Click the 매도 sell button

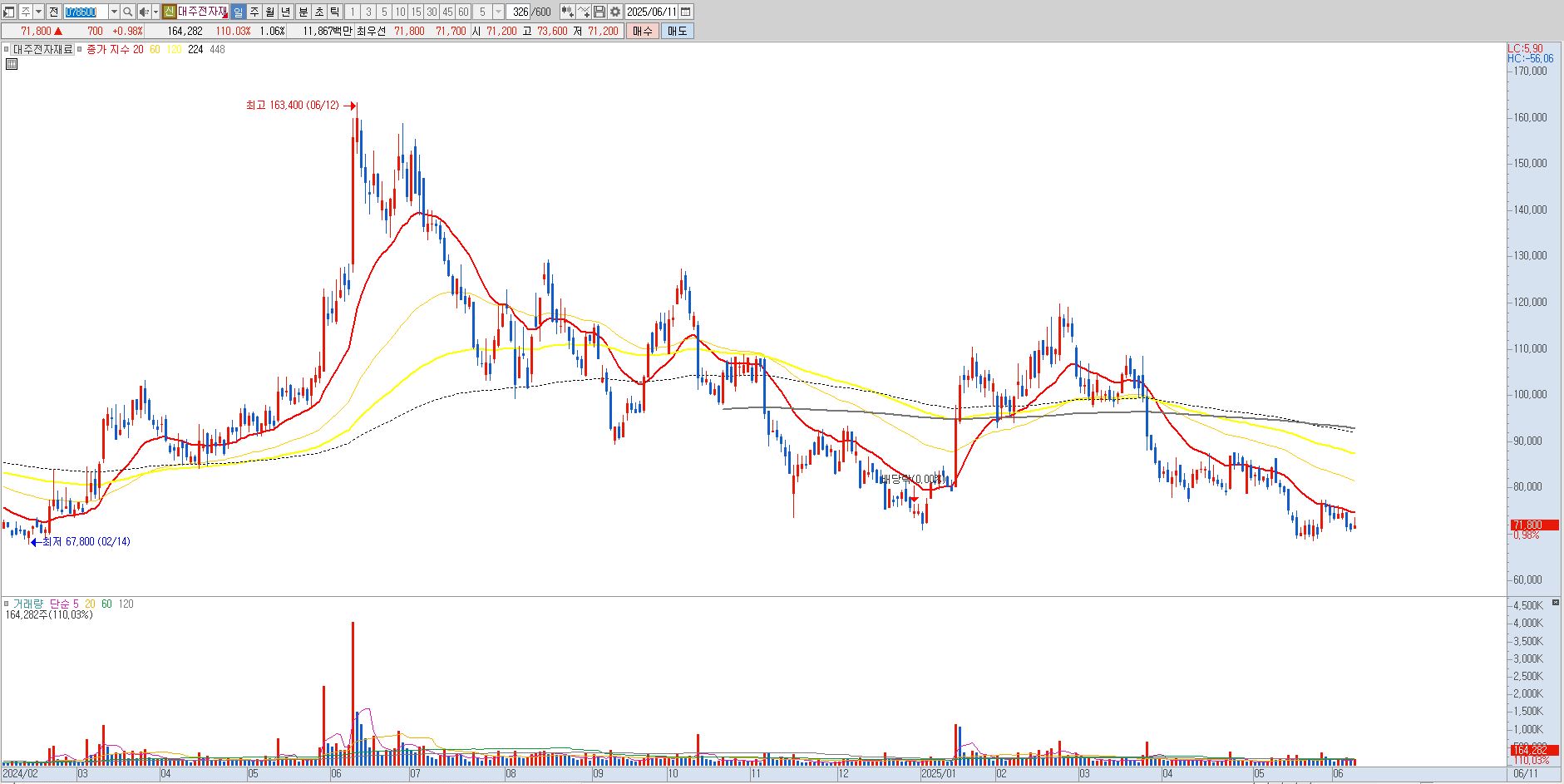[x=677, y=31]
